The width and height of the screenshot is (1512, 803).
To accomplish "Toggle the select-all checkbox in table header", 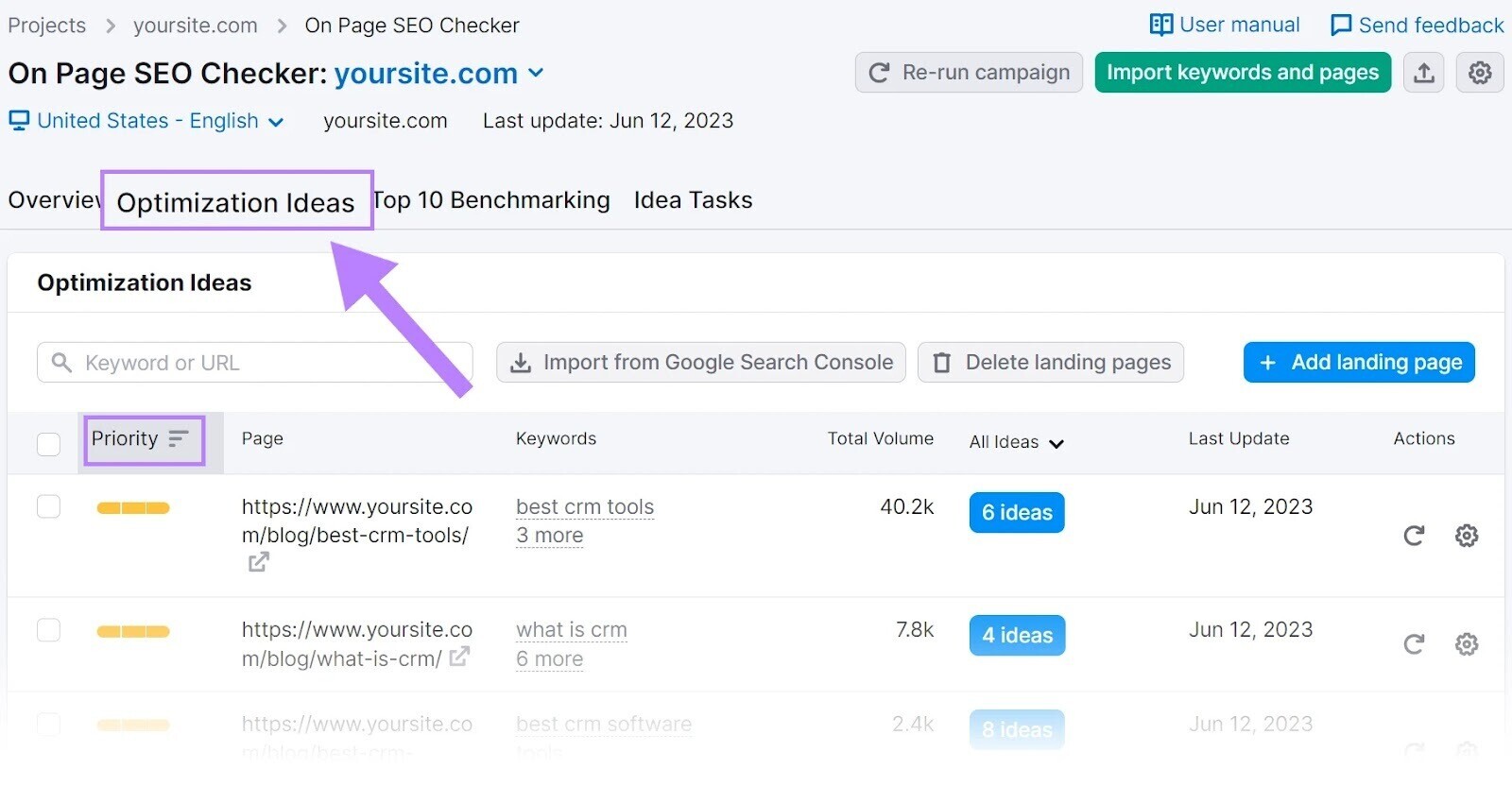I will click(x=48, y=443).
